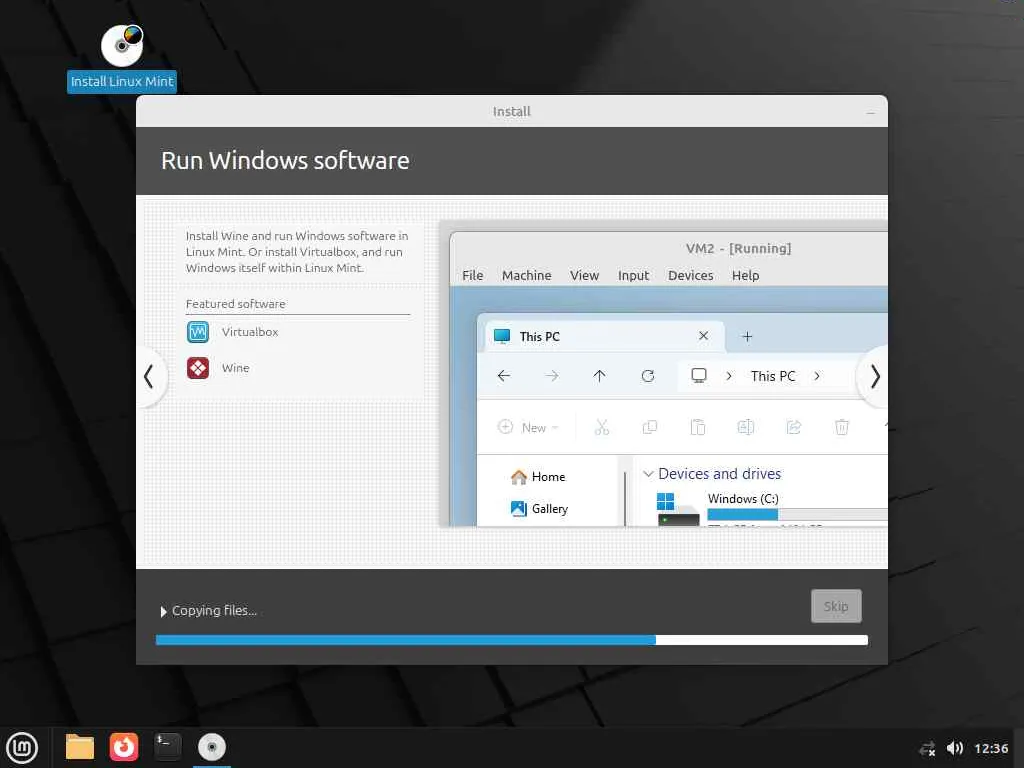The height and width of the screenshot is (768, 1024).
Task: Expand the chevron before This PC breadcrumb
Action: click(729, 376)
